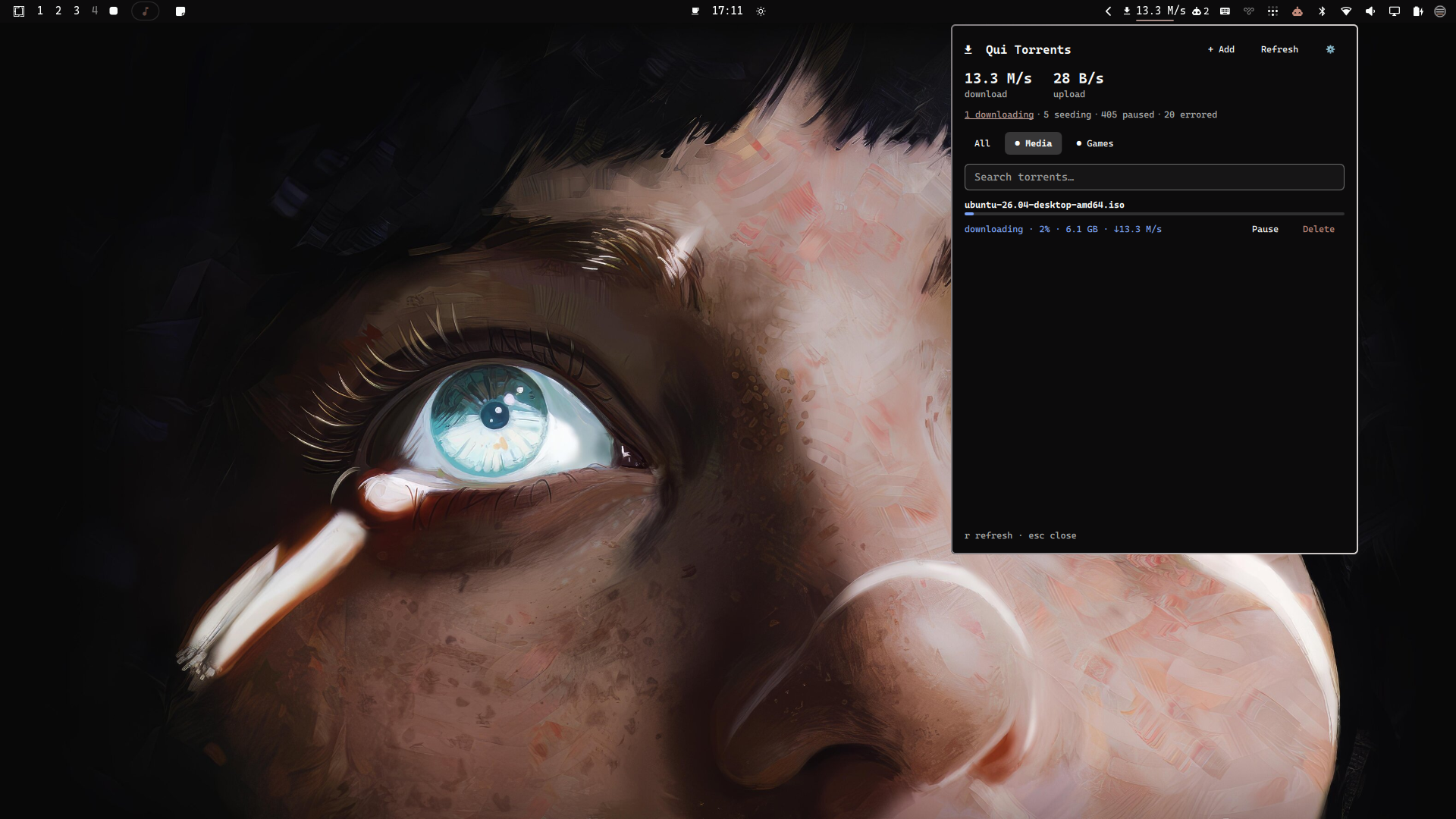The width and height of the screenshot is (1456, 819).
Task: Click the 20 errored status text
Action: click(1191, 115)
